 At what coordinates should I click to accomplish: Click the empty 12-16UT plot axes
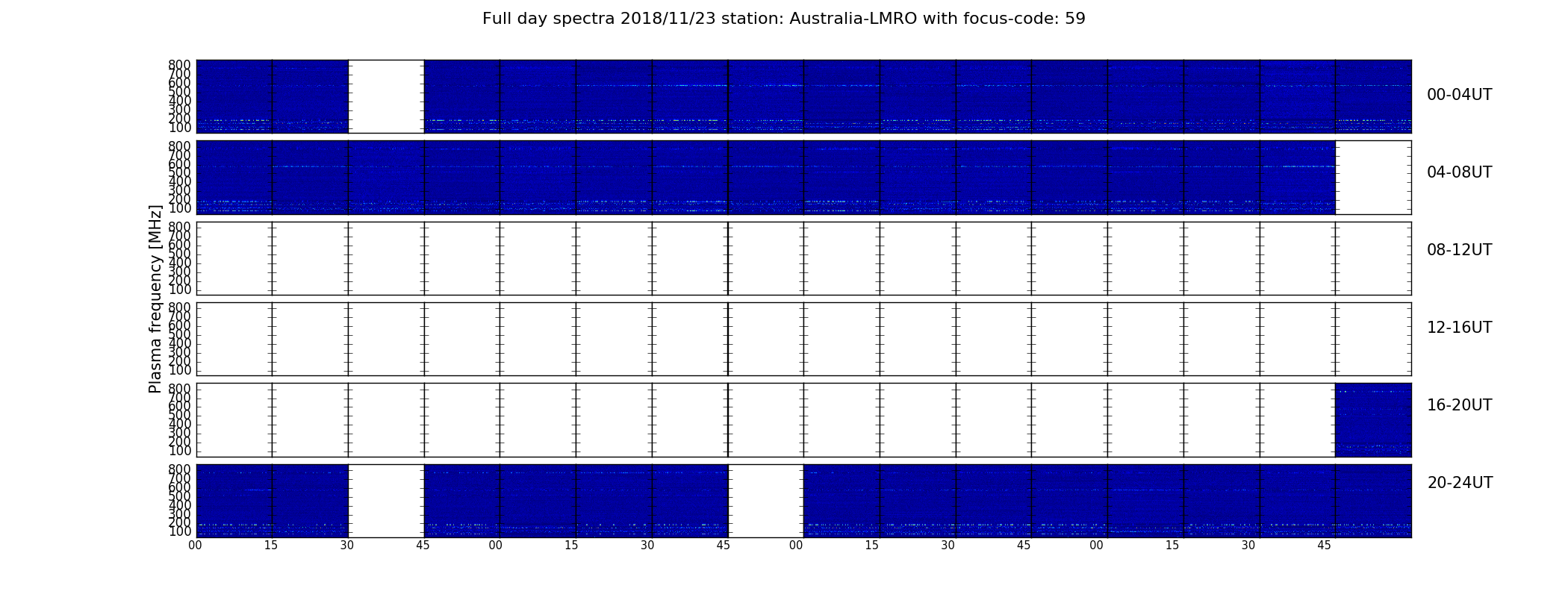(x=803, y=339)
